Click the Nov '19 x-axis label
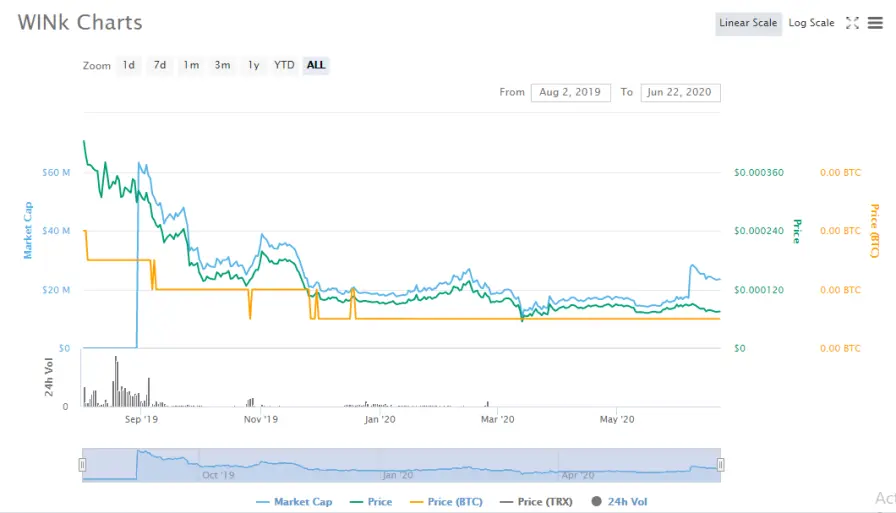The image size is (896, 513). (261, 419)
